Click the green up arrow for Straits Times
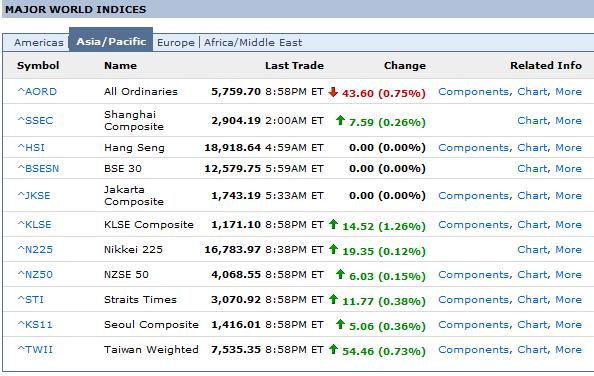The height and width of the screenshot is (376, 594). point(333,299)
